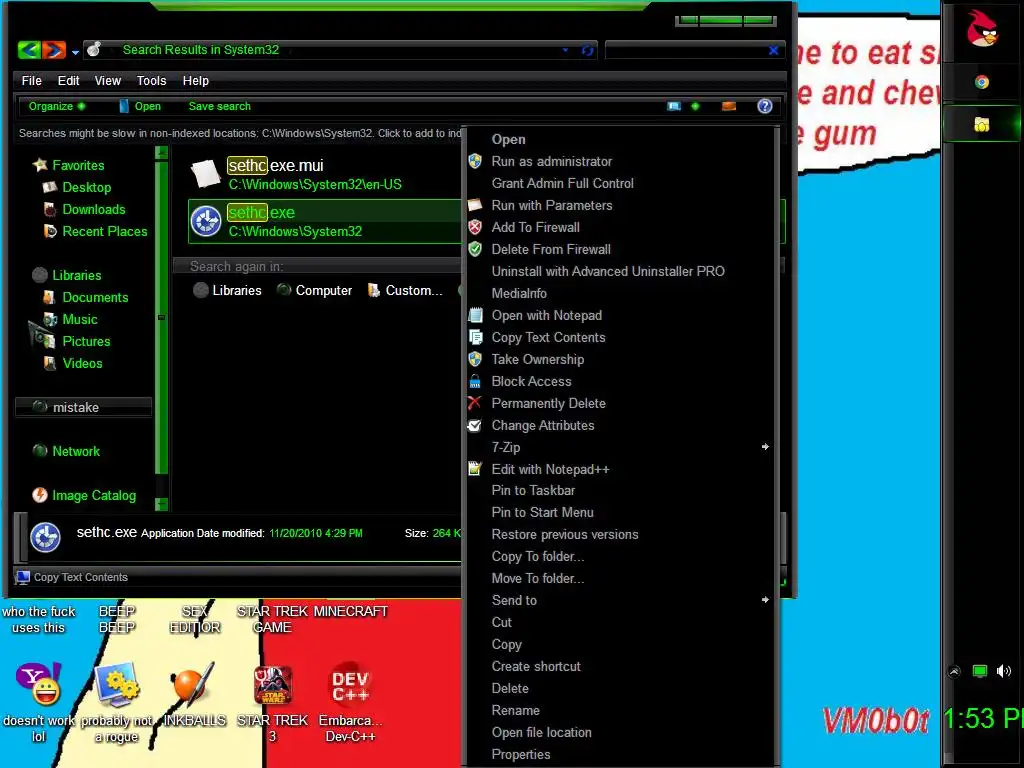The image size is (1024, 768).
Task: Open the address bar dropdown arrow
Action: pyautogui.click(x=566, y=50)
